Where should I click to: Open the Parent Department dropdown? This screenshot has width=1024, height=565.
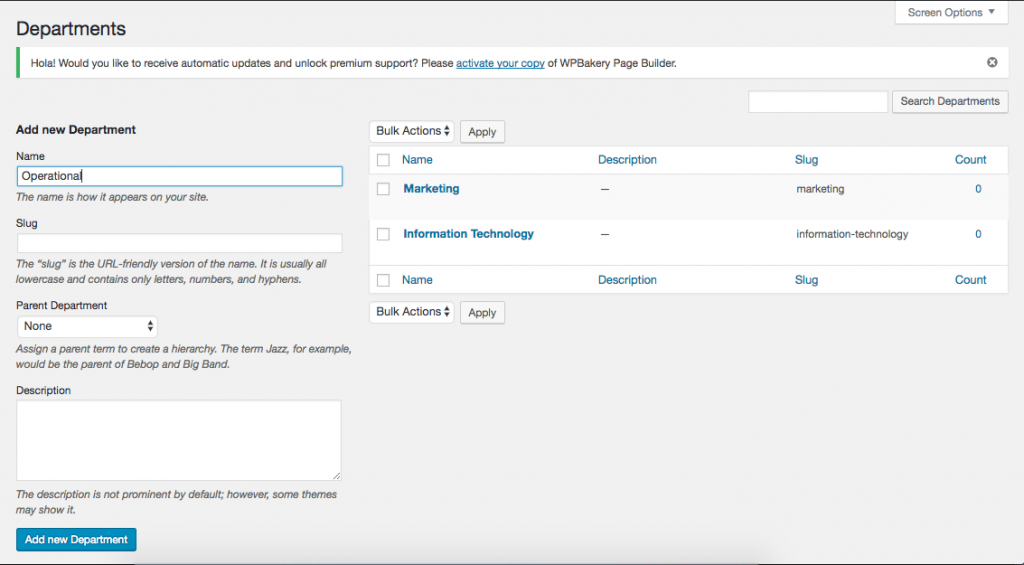pos(87,326)
